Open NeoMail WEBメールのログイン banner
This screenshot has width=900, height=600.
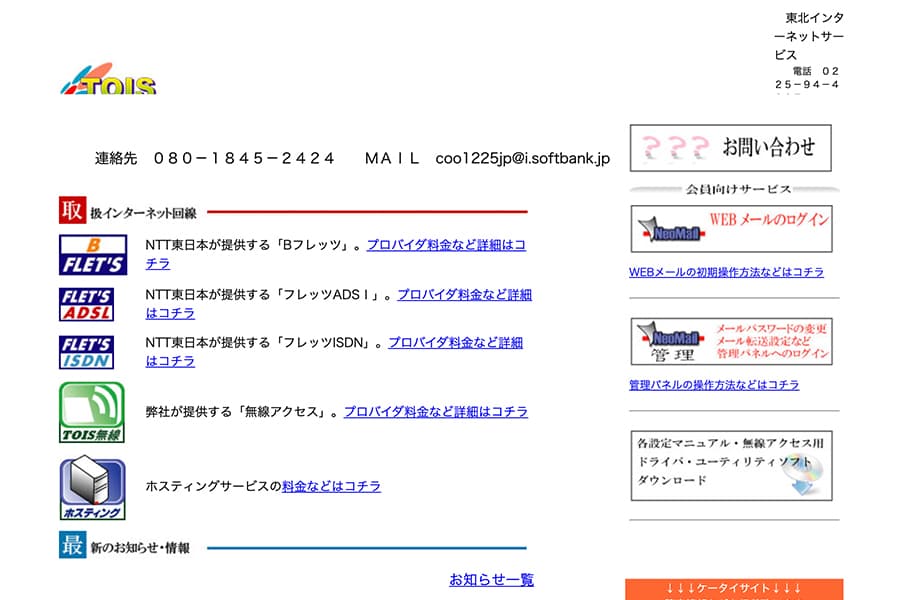pos(730,229)
